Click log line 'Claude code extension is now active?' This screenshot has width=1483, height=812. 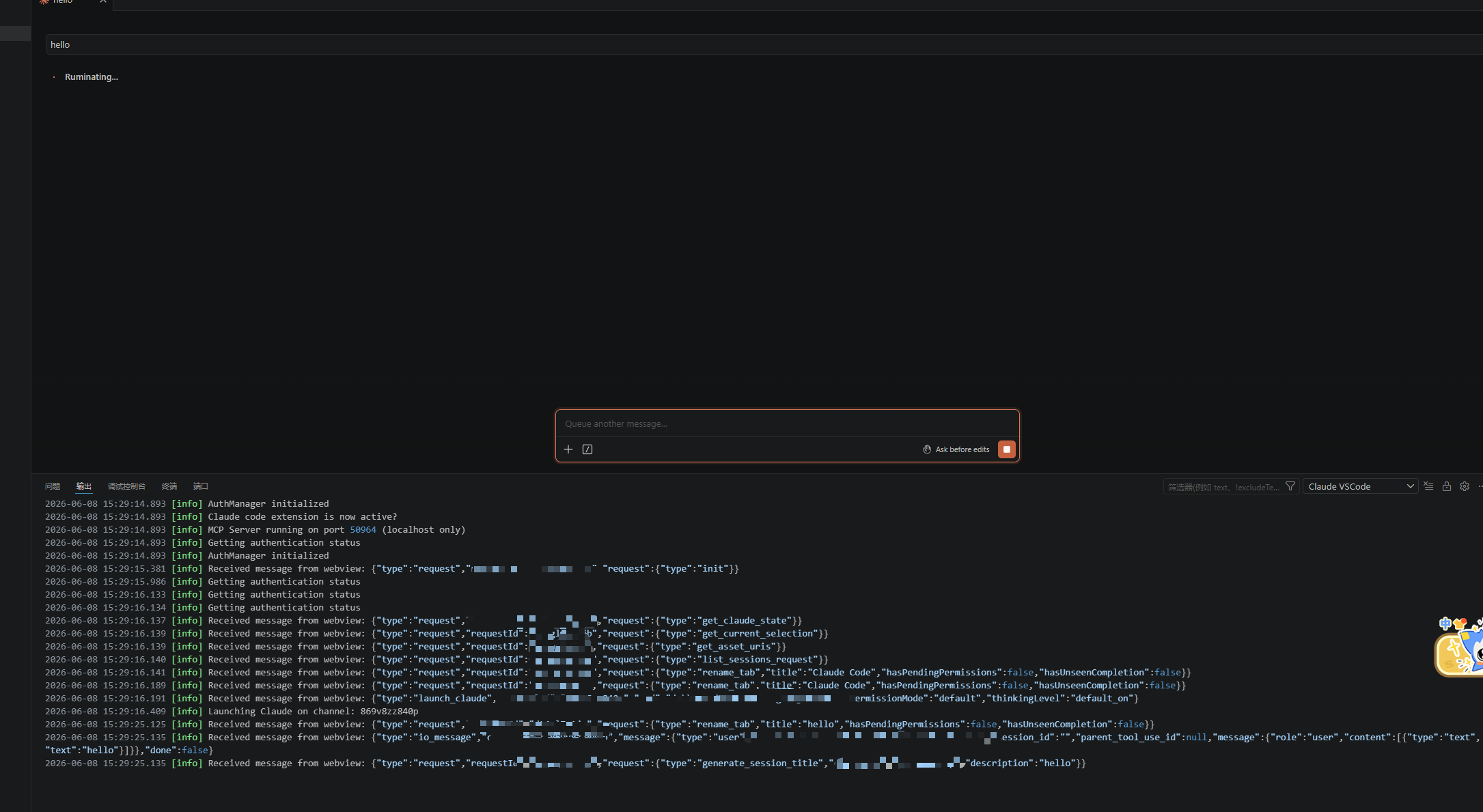pos(302,517)
